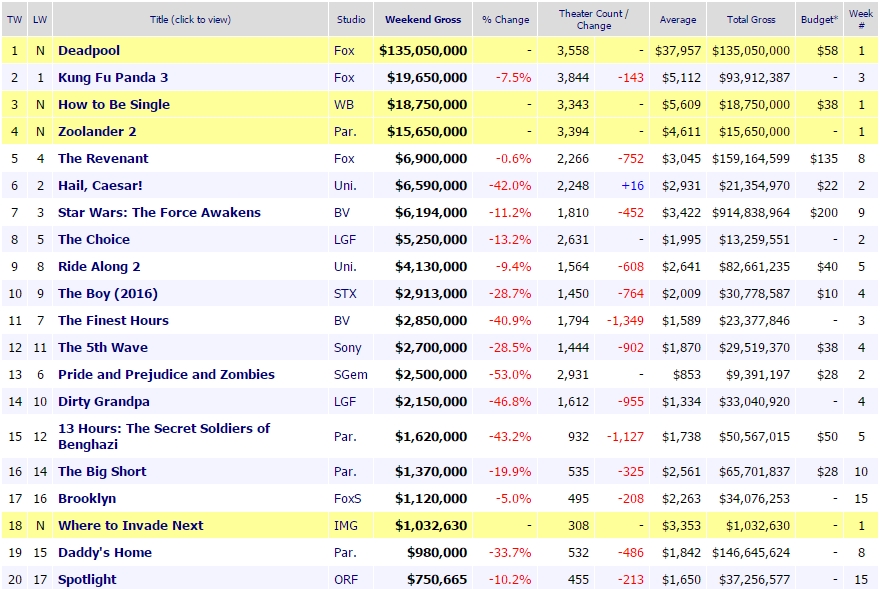880x589 pixels.
Task: View The Finest Hours page
Action: (113, 320)
